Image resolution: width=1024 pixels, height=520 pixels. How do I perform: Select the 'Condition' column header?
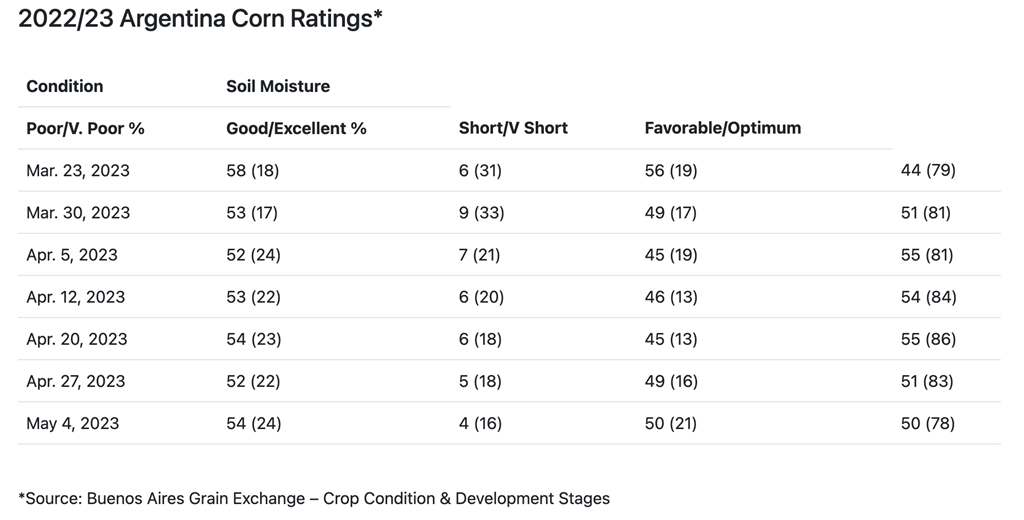65,86
